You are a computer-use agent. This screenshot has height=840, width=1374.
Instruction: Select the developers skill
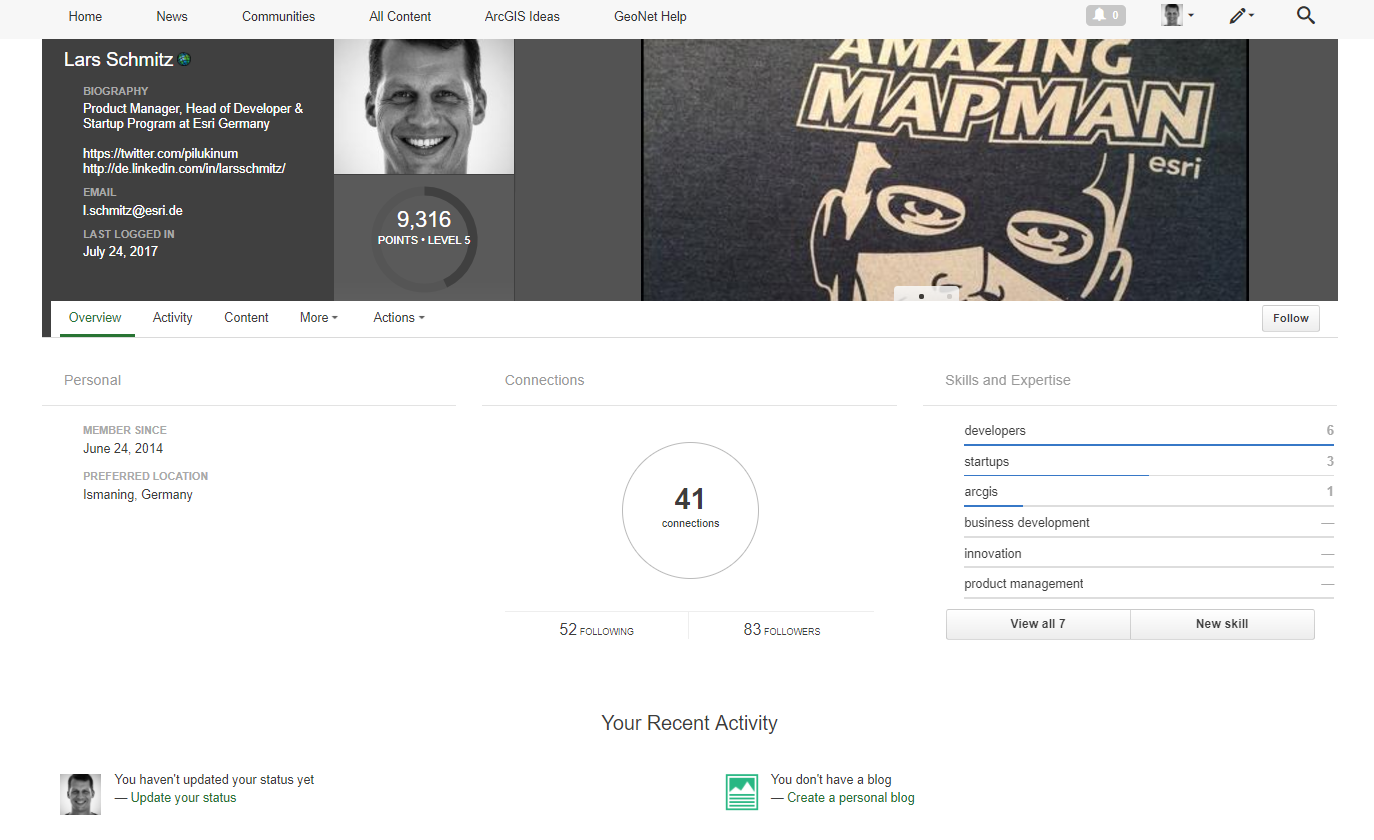[x=995, y=431]
